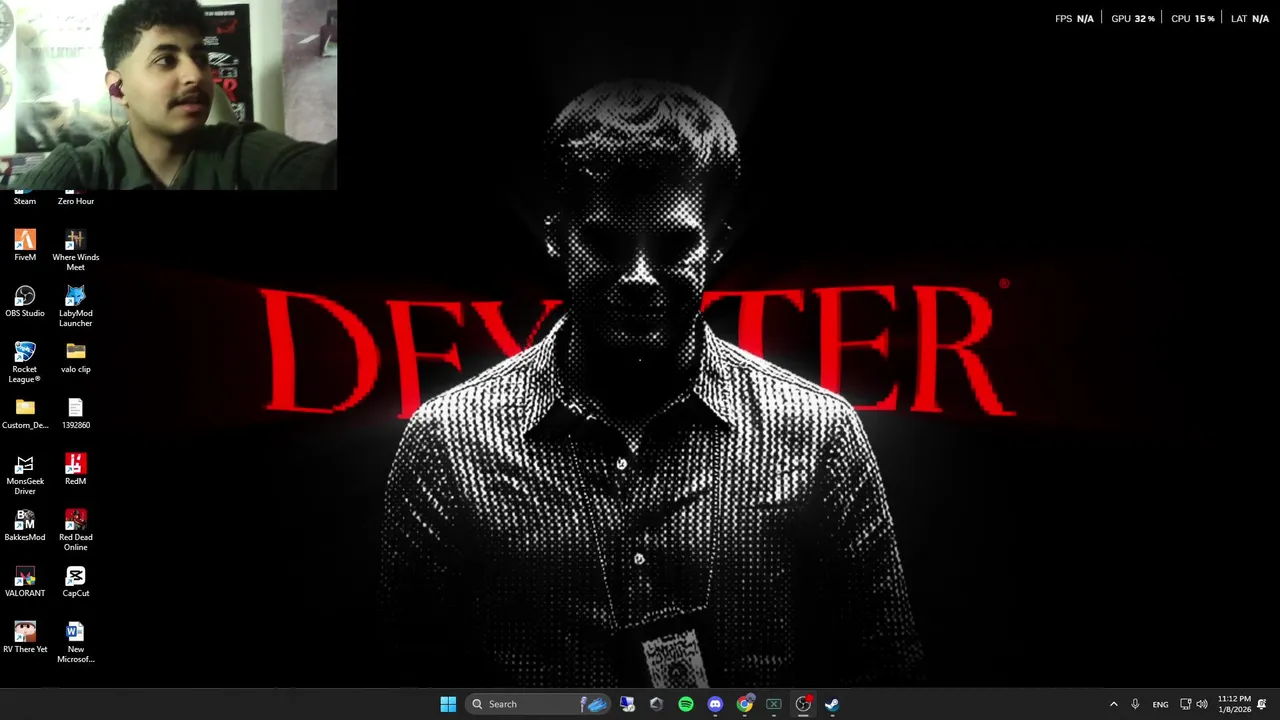Viewport: 1280px width, 720px height.
Task: Launch BakkesMod from the desktop
Action: click(25, 526)
